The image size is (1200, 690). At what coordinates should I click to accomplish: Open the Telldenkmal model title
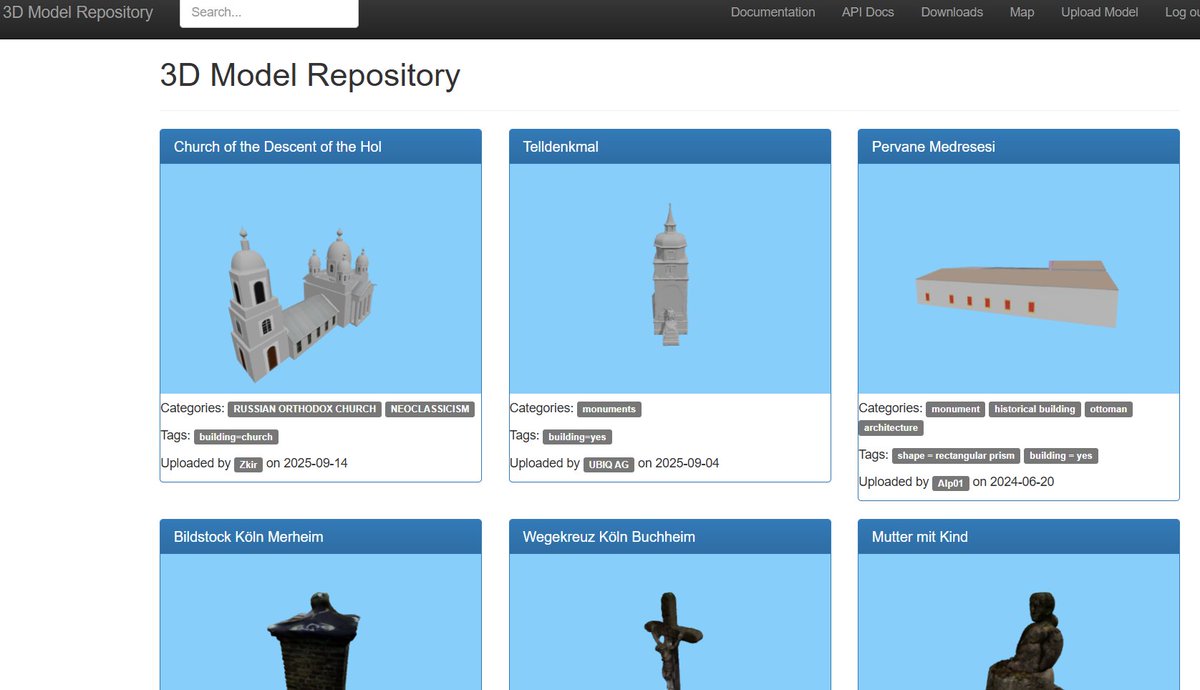(x=561, y=147)
